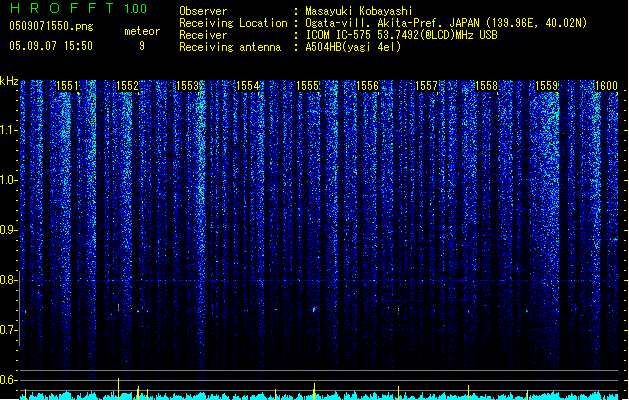Click the 0.7 frequency axis label

(x=8, y=330)
